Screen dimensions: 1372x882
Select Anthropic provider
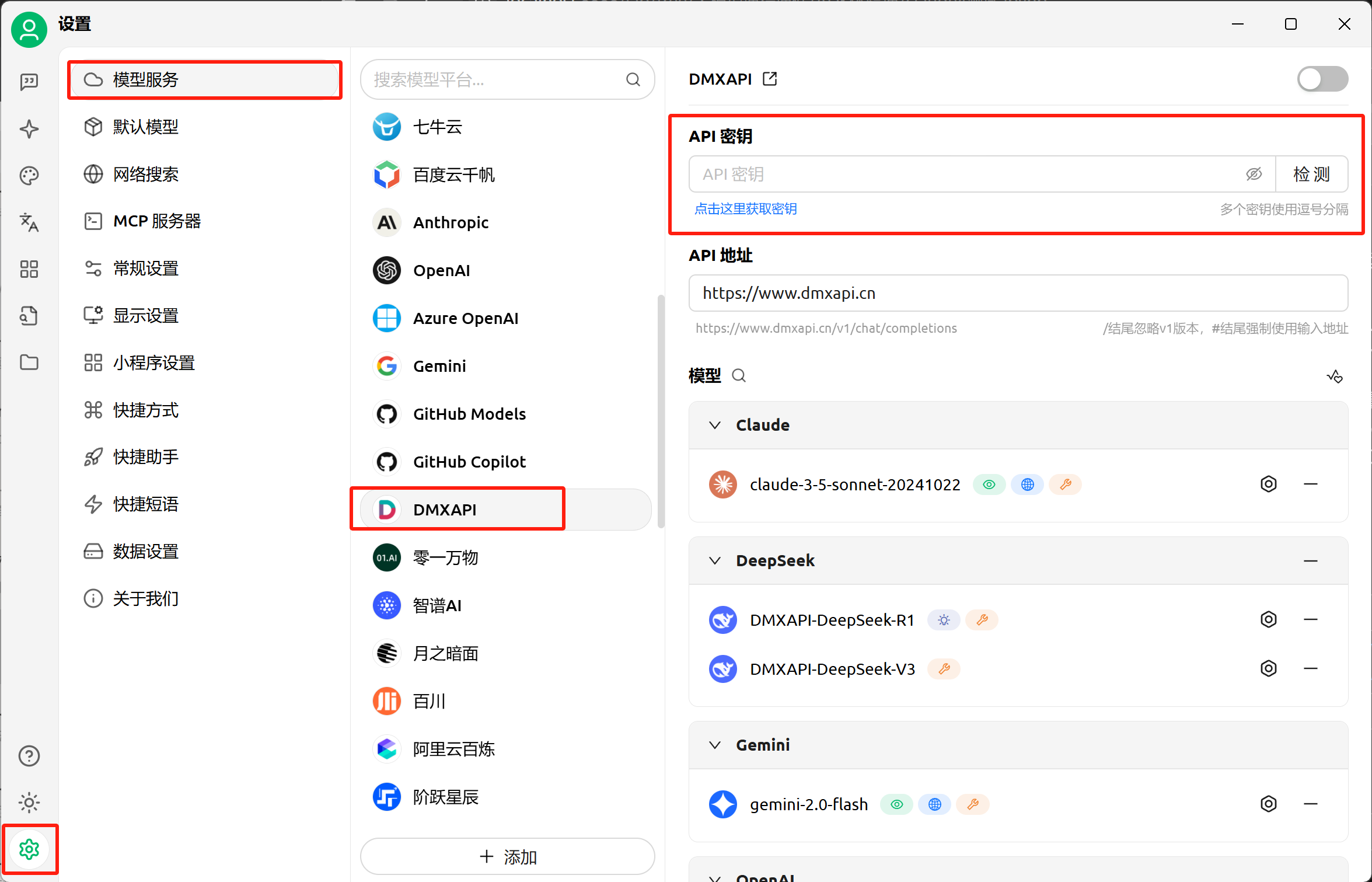506,223
